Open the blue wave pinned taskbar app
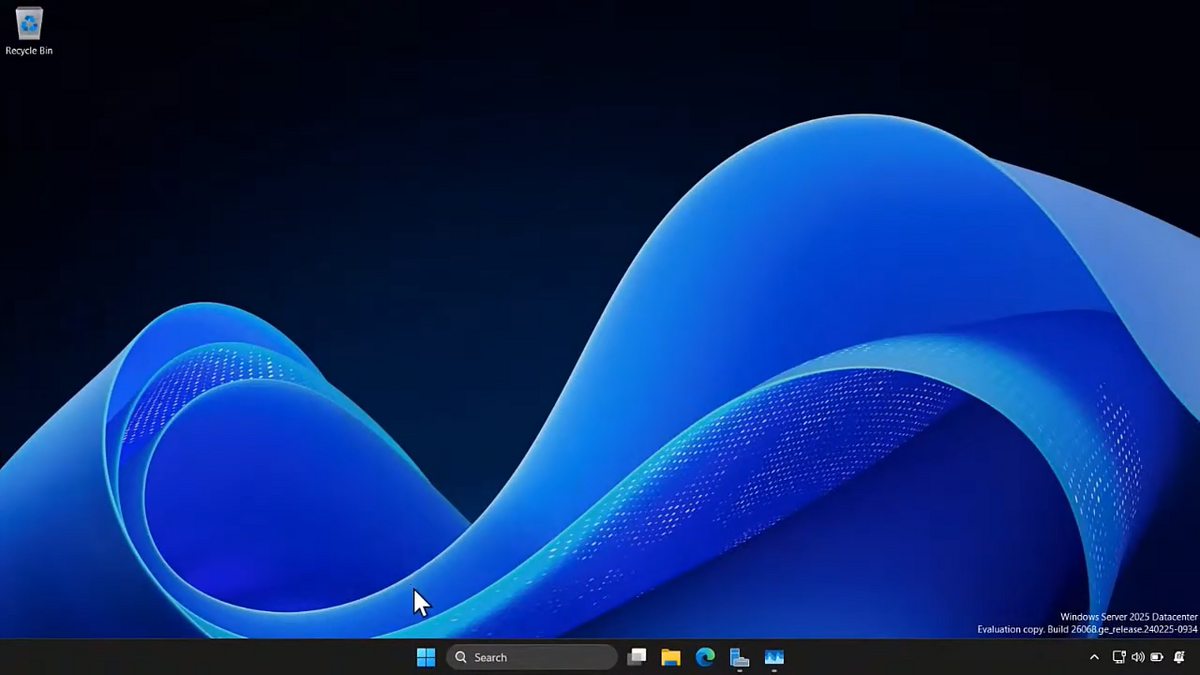This screenshot has height=675, width=1200. point(774,657)
